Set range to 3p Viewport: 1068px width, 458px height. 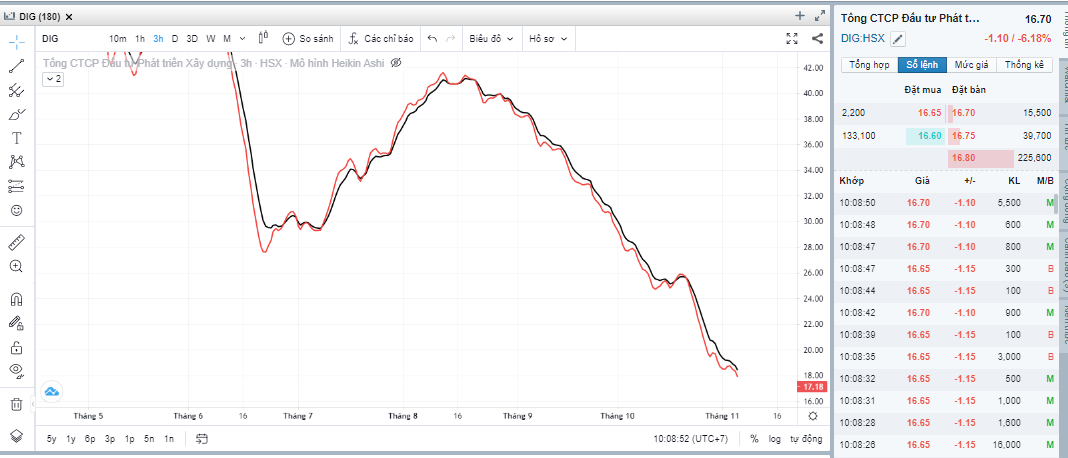[110, 439]
